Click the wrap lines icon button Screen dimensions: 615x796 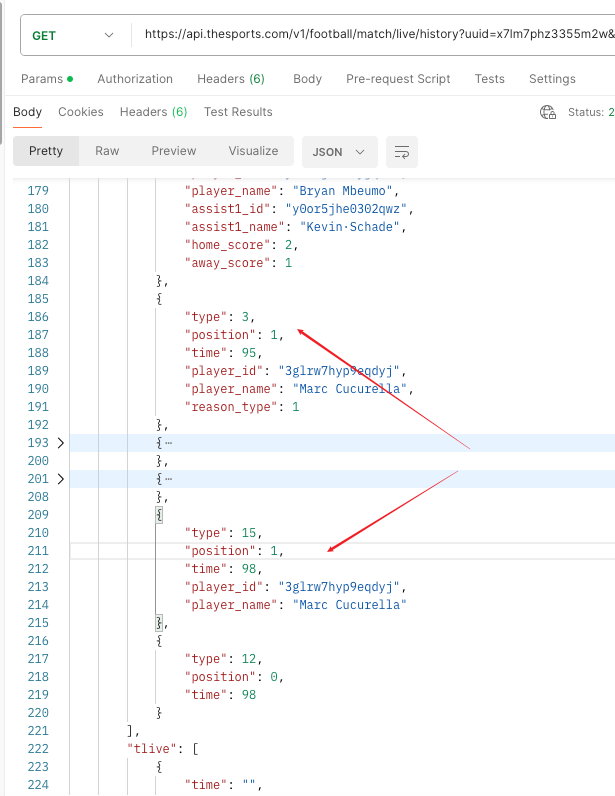402,152
